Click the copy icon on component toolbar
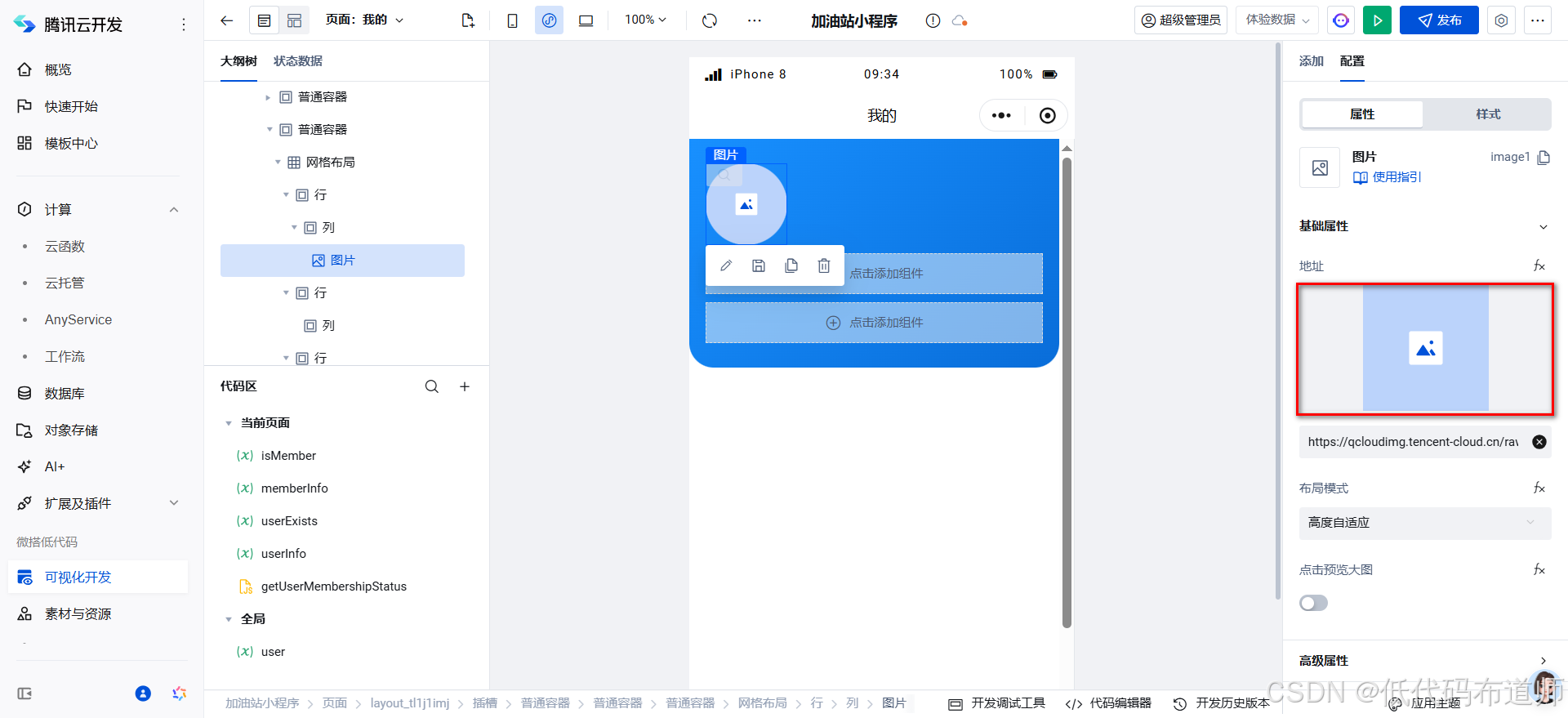1568x718 pixels. coord(791,265)
